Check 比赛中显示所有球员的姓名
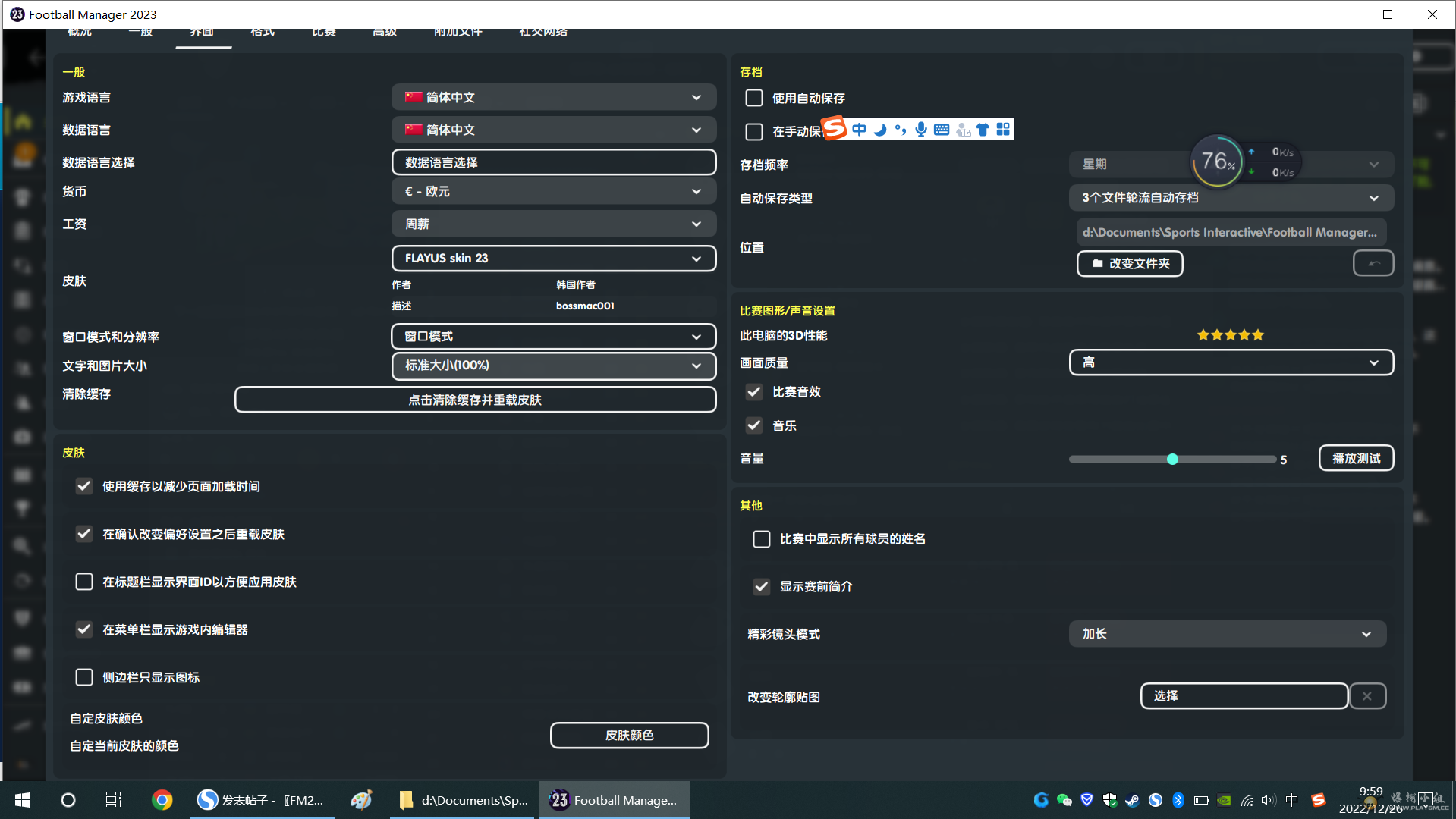The image size is (1456, 819). pyautogui.click(x=762, y=539)
